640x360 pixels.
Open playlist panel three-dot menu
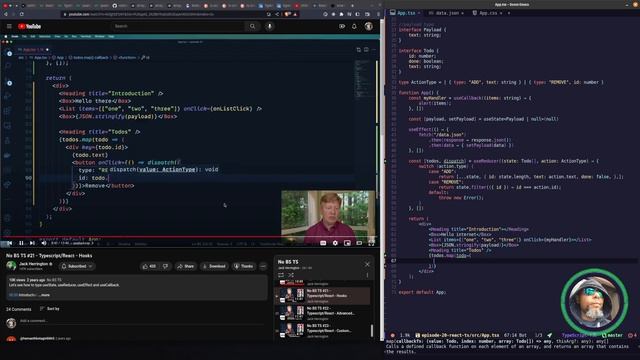[x=367, y=275]
